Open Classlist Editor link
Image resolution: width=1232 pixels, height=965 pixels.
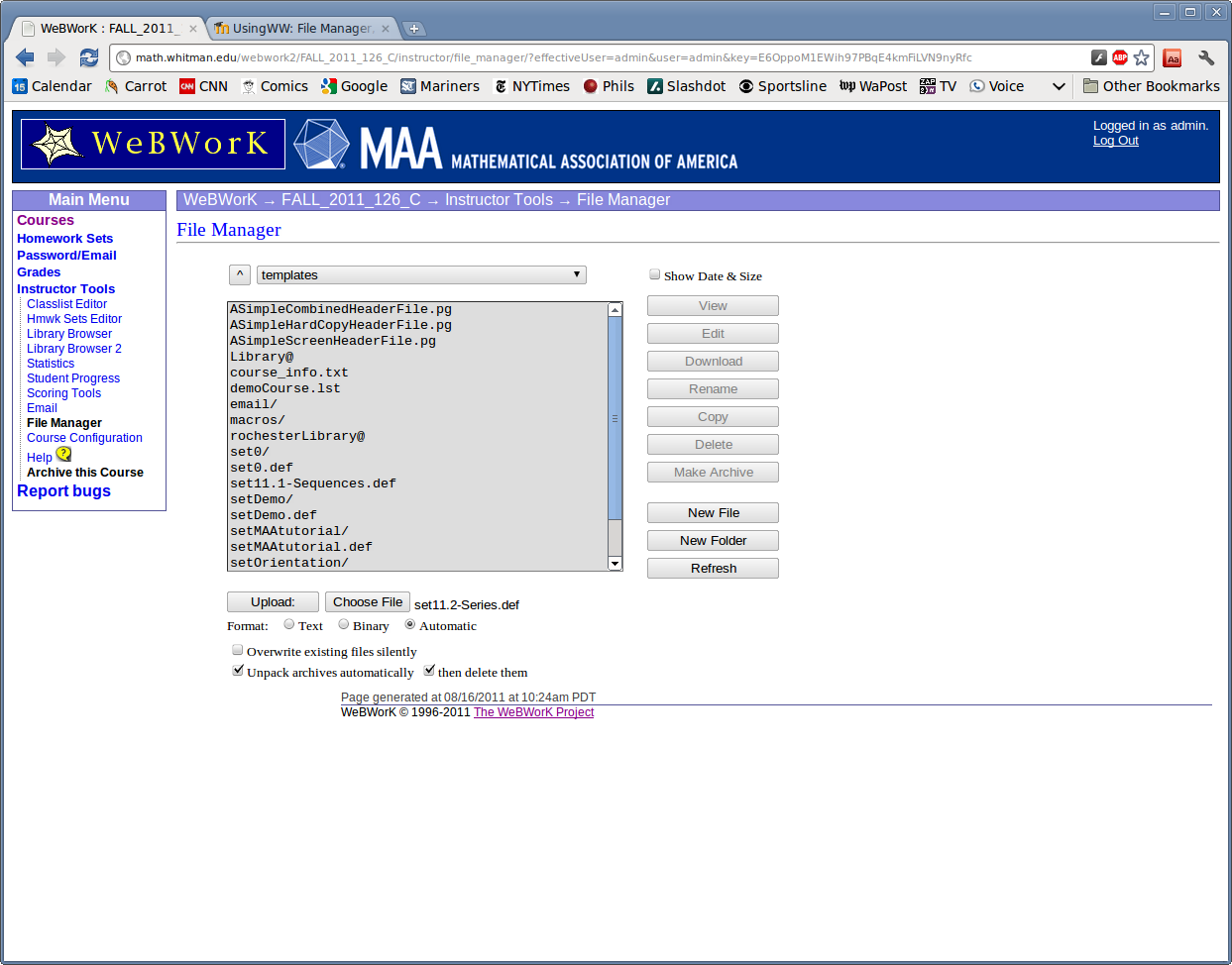pos(66,304)
